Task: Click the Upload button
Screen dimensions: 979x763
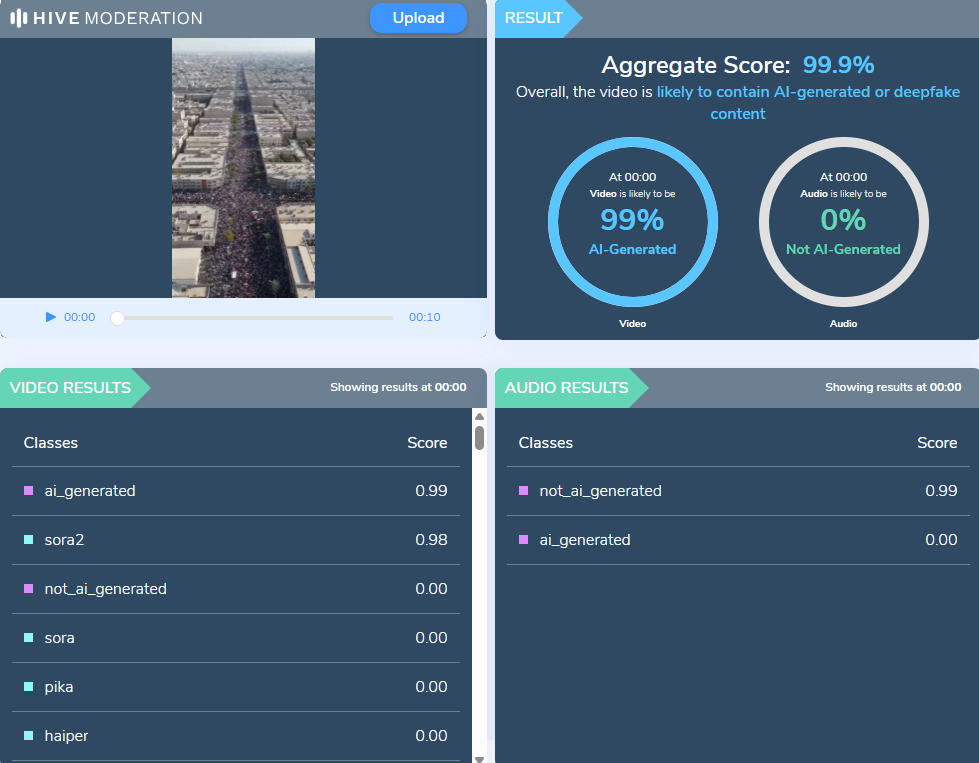Action: pos(418,18)
